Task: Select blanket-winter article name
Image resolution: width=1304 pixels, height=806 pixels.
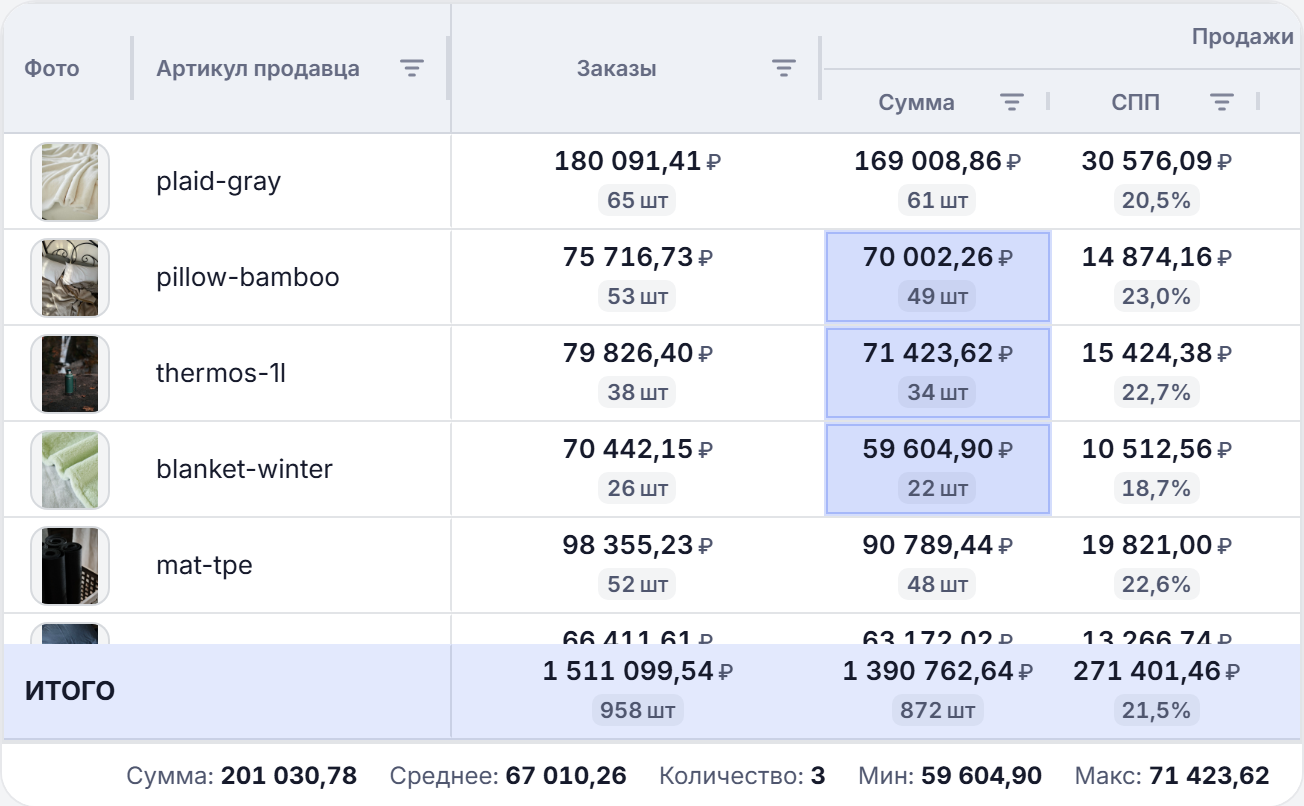Action: tap(244, 469)
